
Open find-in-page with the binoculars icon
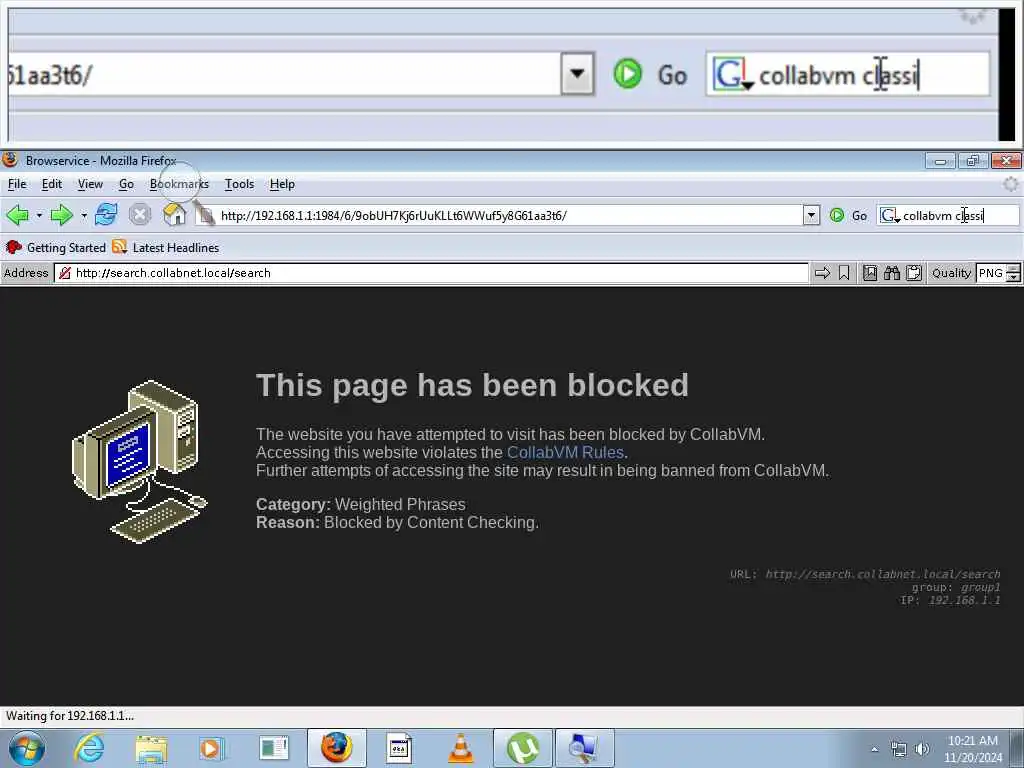click(x=891, y=273)
